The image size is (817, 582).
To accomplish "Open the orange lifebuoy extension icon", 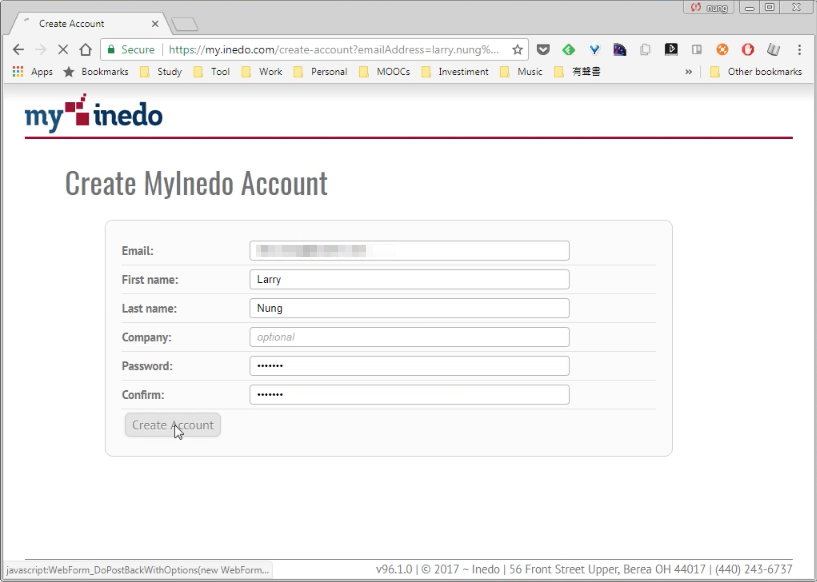I will point(722,49).
